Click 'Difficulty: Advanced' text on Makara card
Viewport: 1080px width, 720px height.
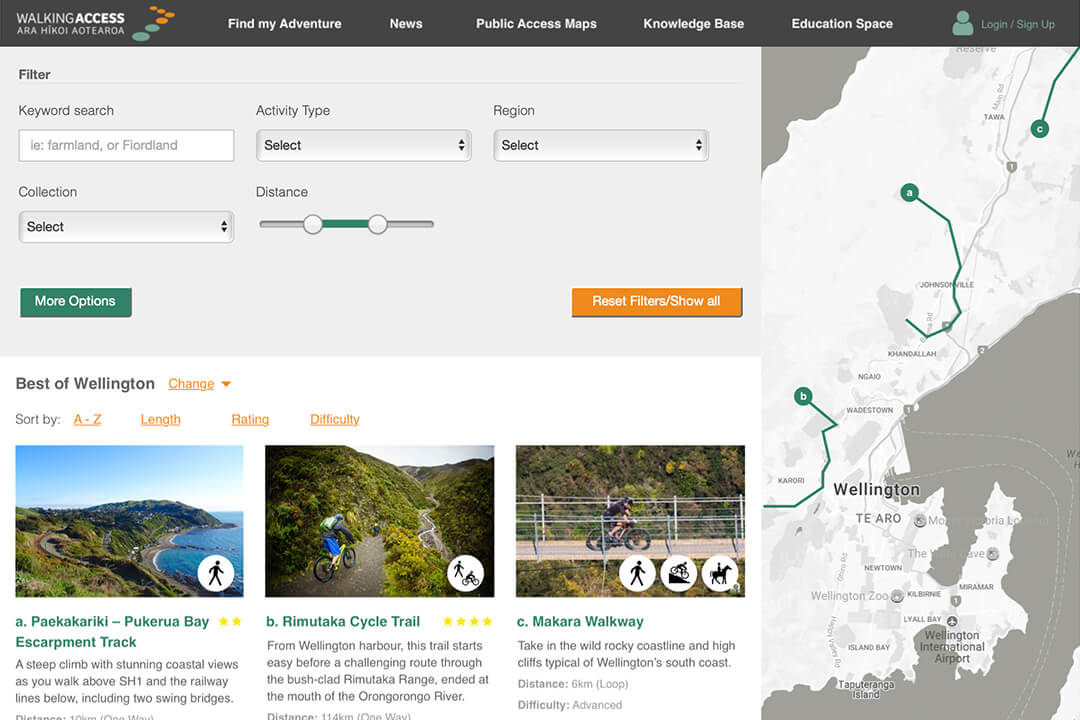570,705
